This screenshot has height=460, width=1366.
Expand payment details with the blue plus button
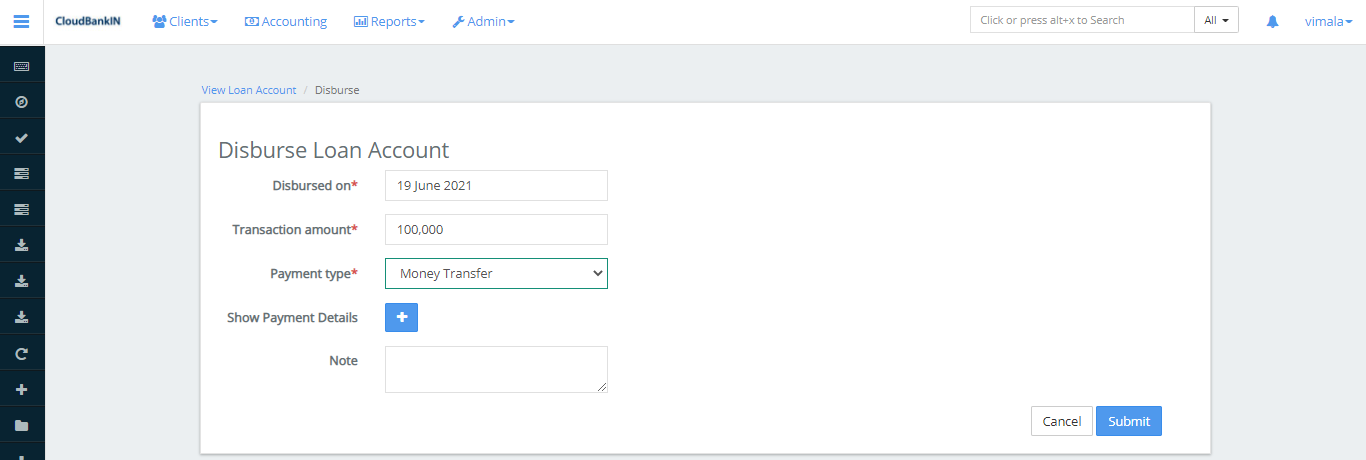401,317
